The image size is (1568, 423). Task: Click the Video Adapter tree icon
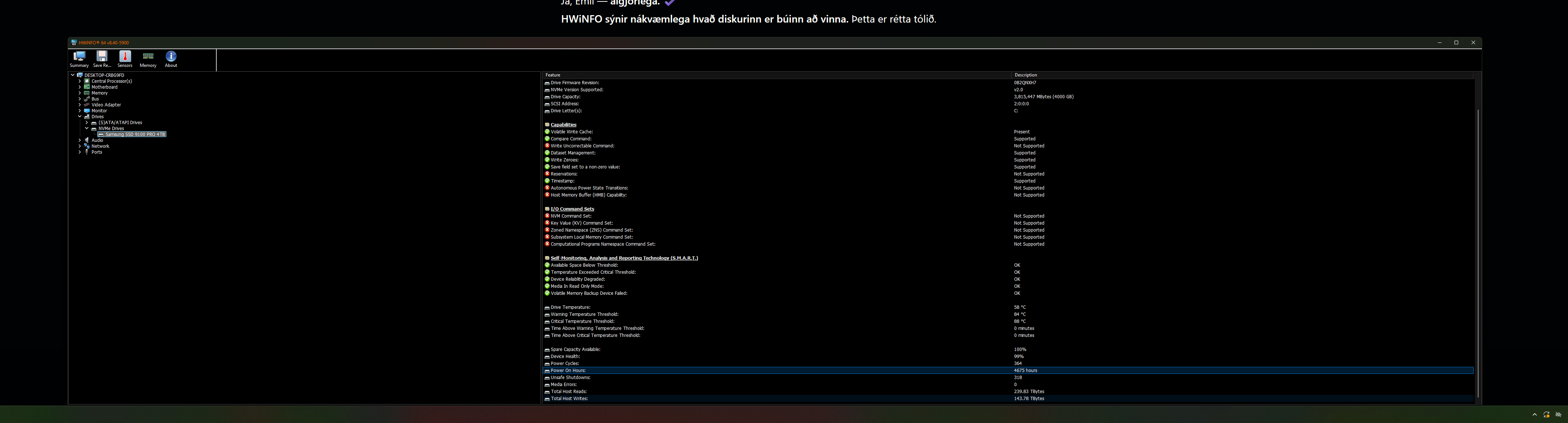87,105
